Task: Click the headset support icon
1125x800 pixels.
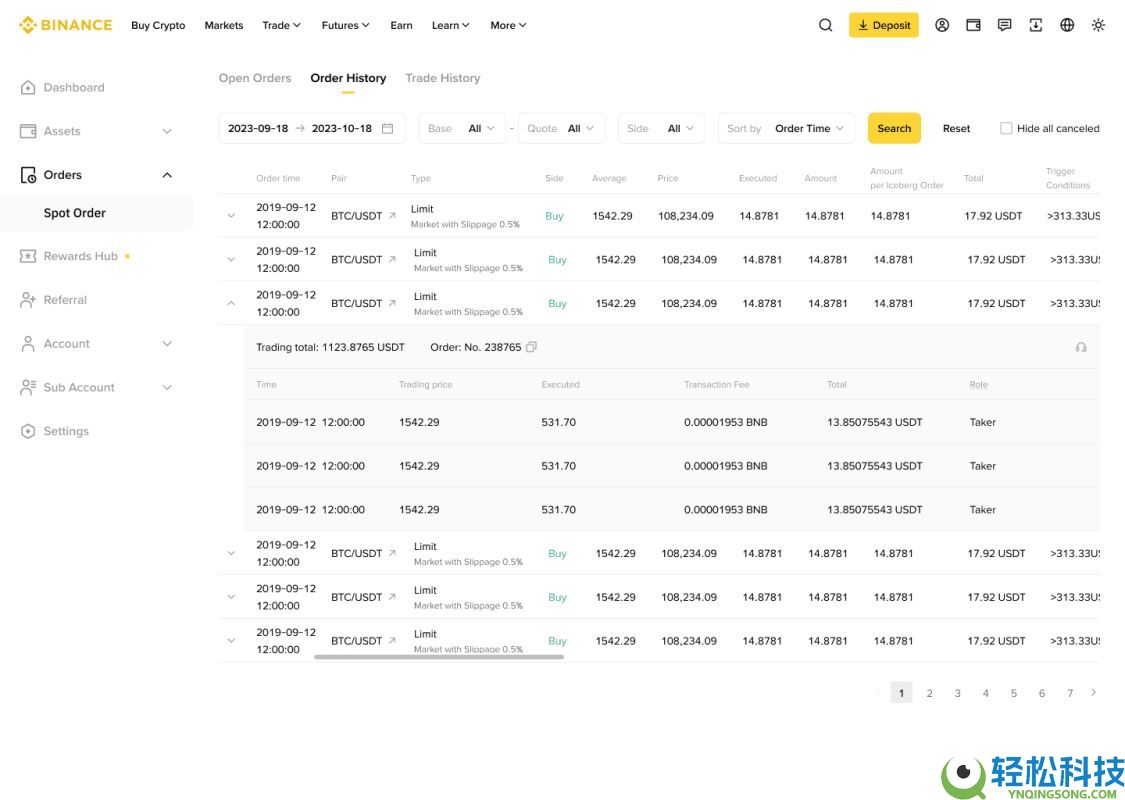Action: coord(1081,347)
